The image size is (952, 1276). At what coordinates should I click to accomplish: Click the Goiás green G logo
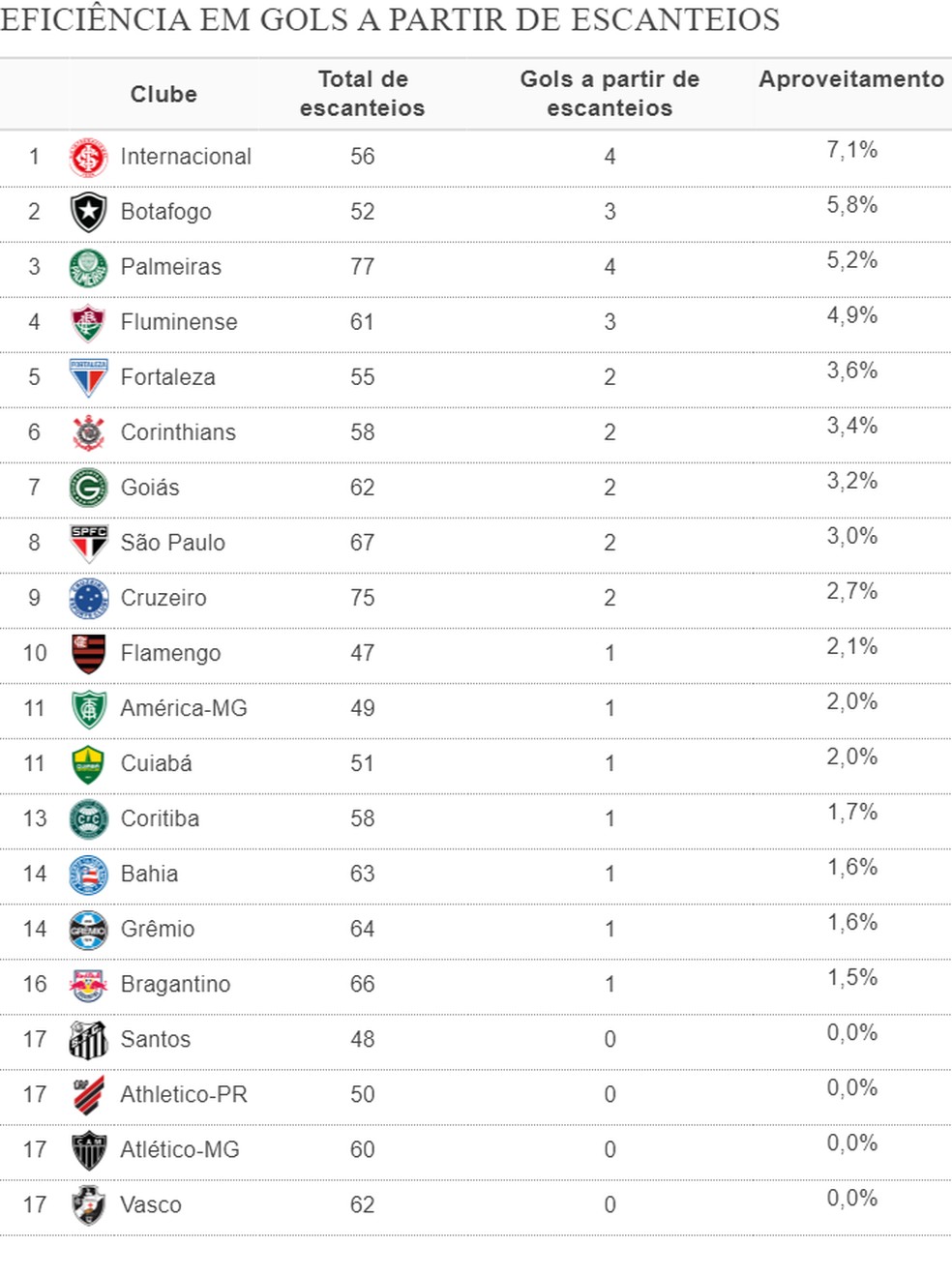[88, 488]
